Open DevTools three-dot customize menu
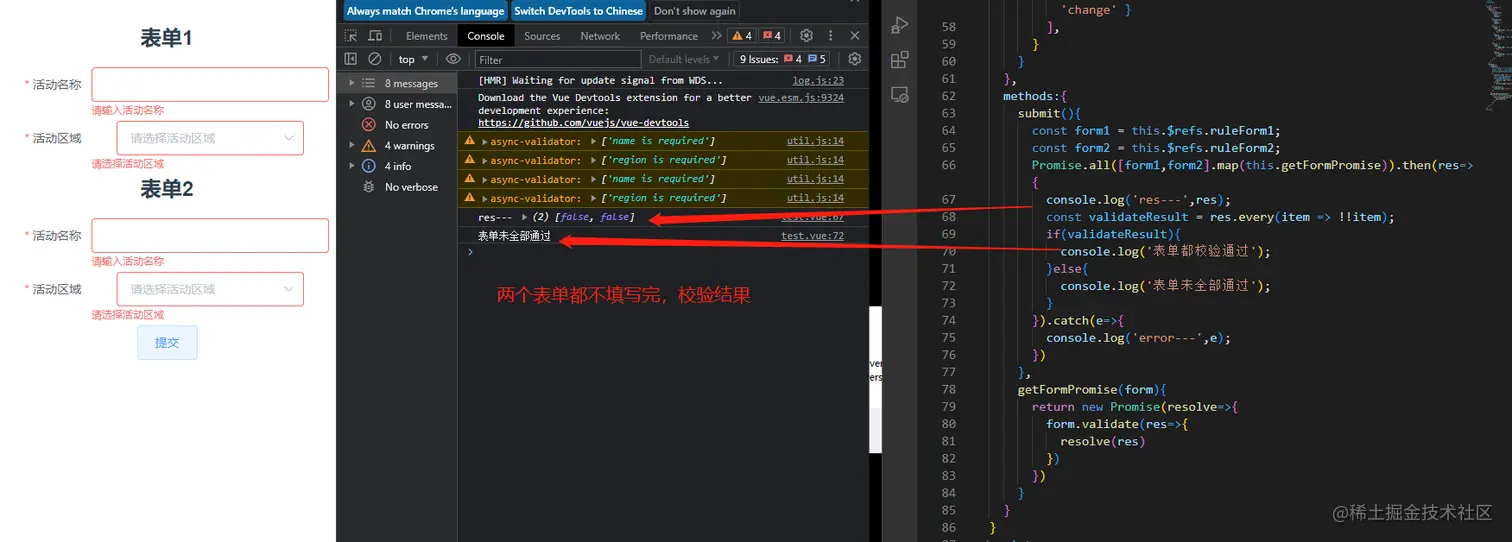Viewport: 1512px width, 542px height. click(x=831, y=35)
